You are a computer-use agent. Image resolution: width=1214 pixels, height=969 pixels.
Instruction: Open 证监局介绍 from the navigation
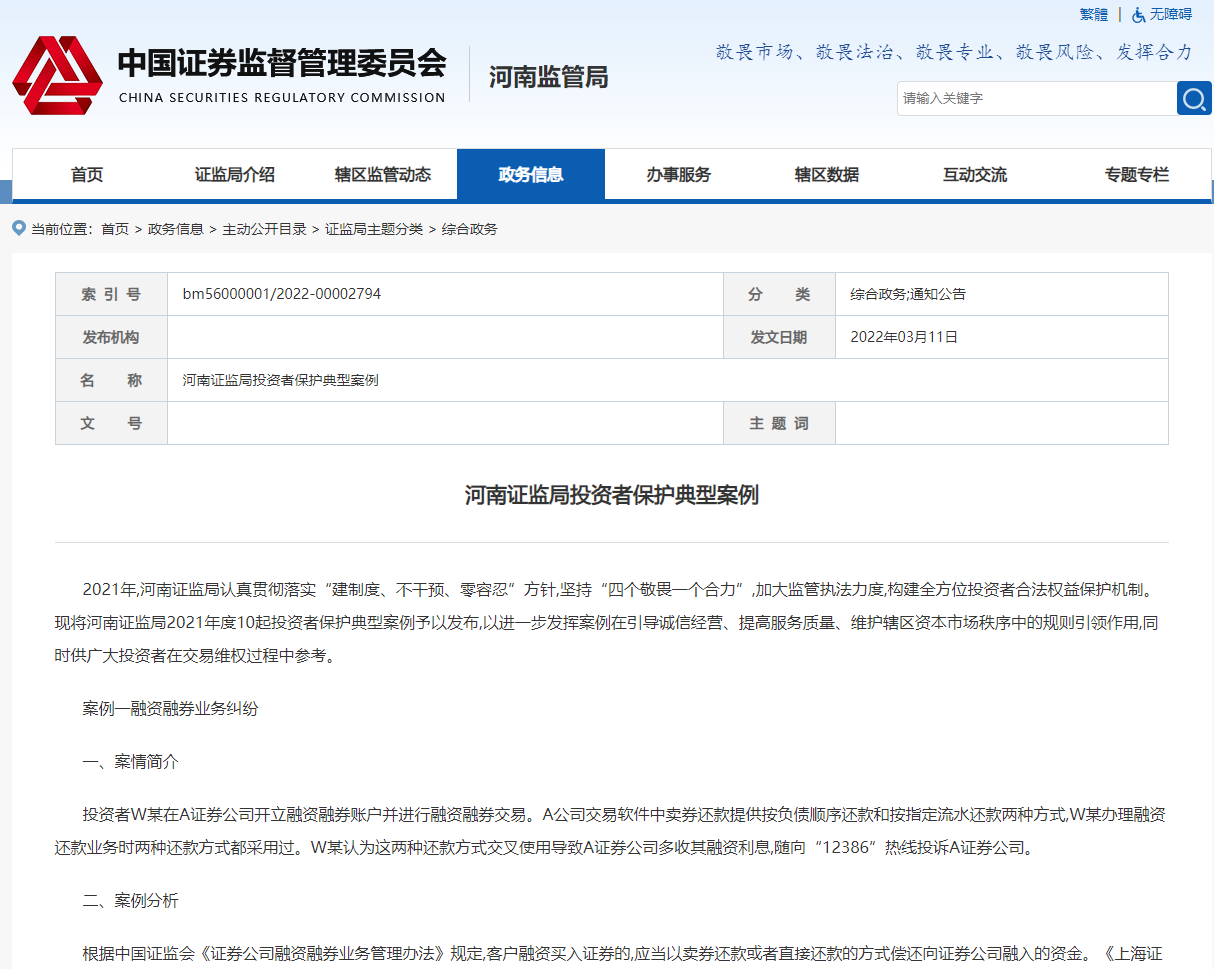pos(235,173)
